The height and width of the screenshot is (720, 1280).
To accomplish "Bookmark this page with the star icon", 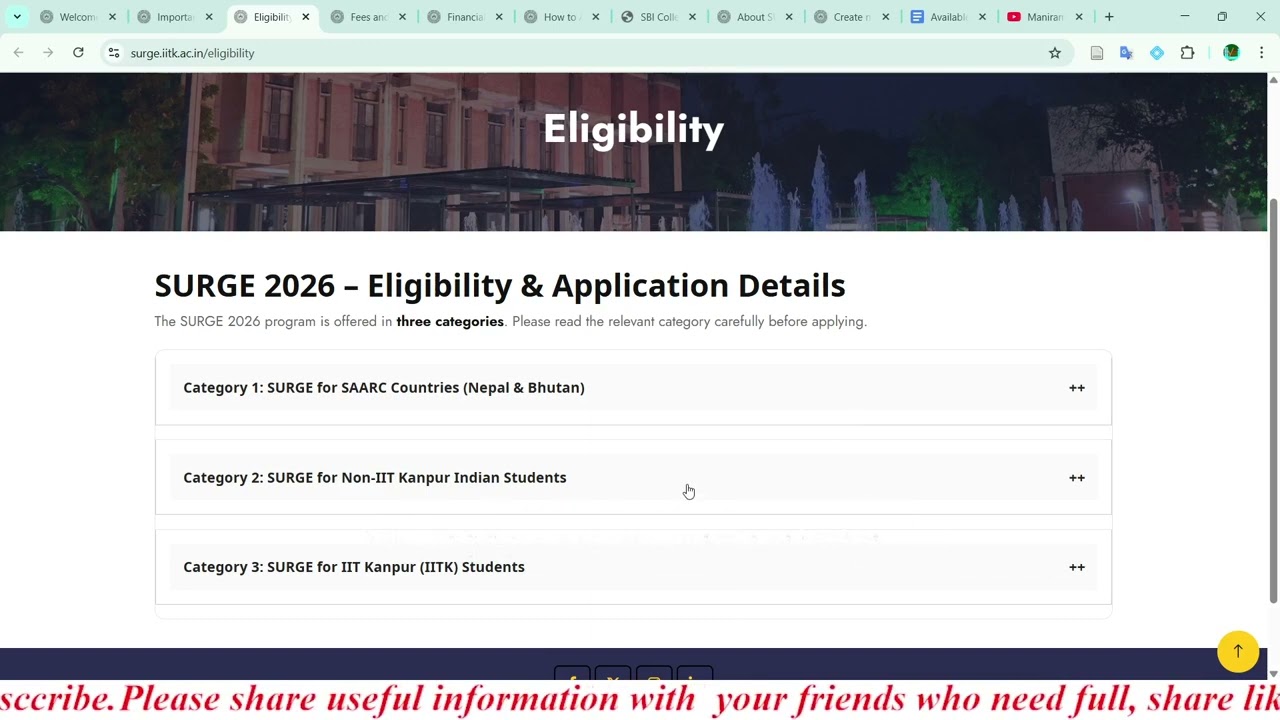I will 1055,53.
